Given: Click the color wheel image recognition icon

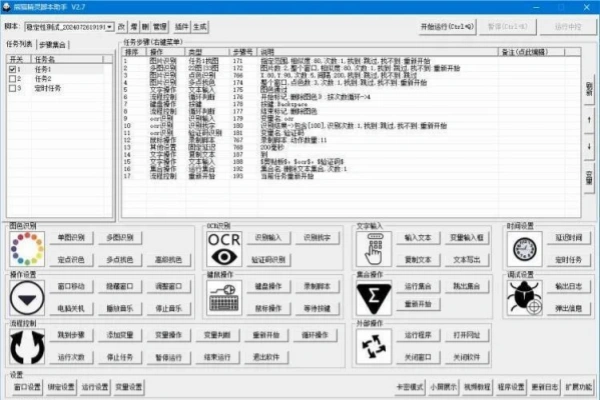Looking at the screenshot, I should 27,247.
